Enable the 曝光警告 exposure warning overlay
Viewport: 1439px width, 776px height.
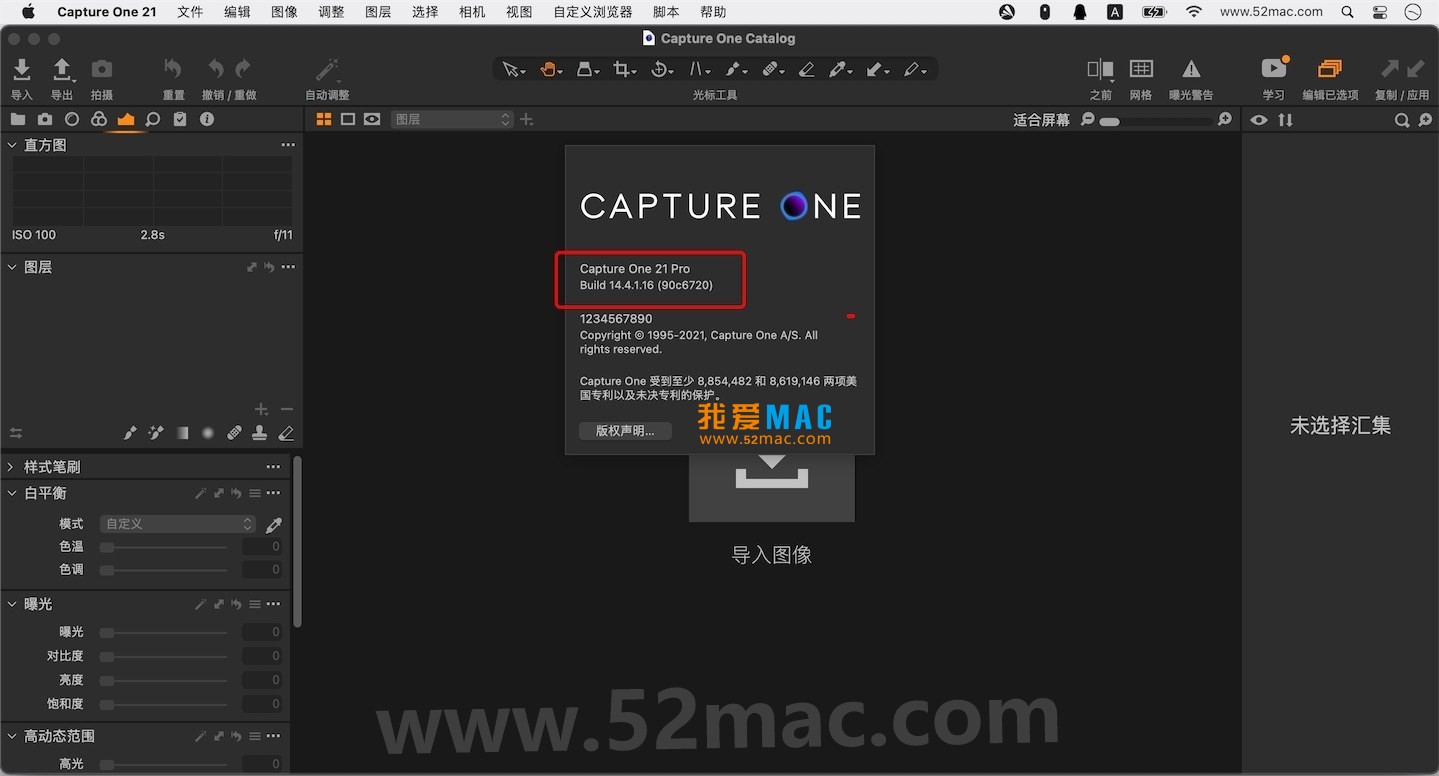click(x=1190, y=75)
